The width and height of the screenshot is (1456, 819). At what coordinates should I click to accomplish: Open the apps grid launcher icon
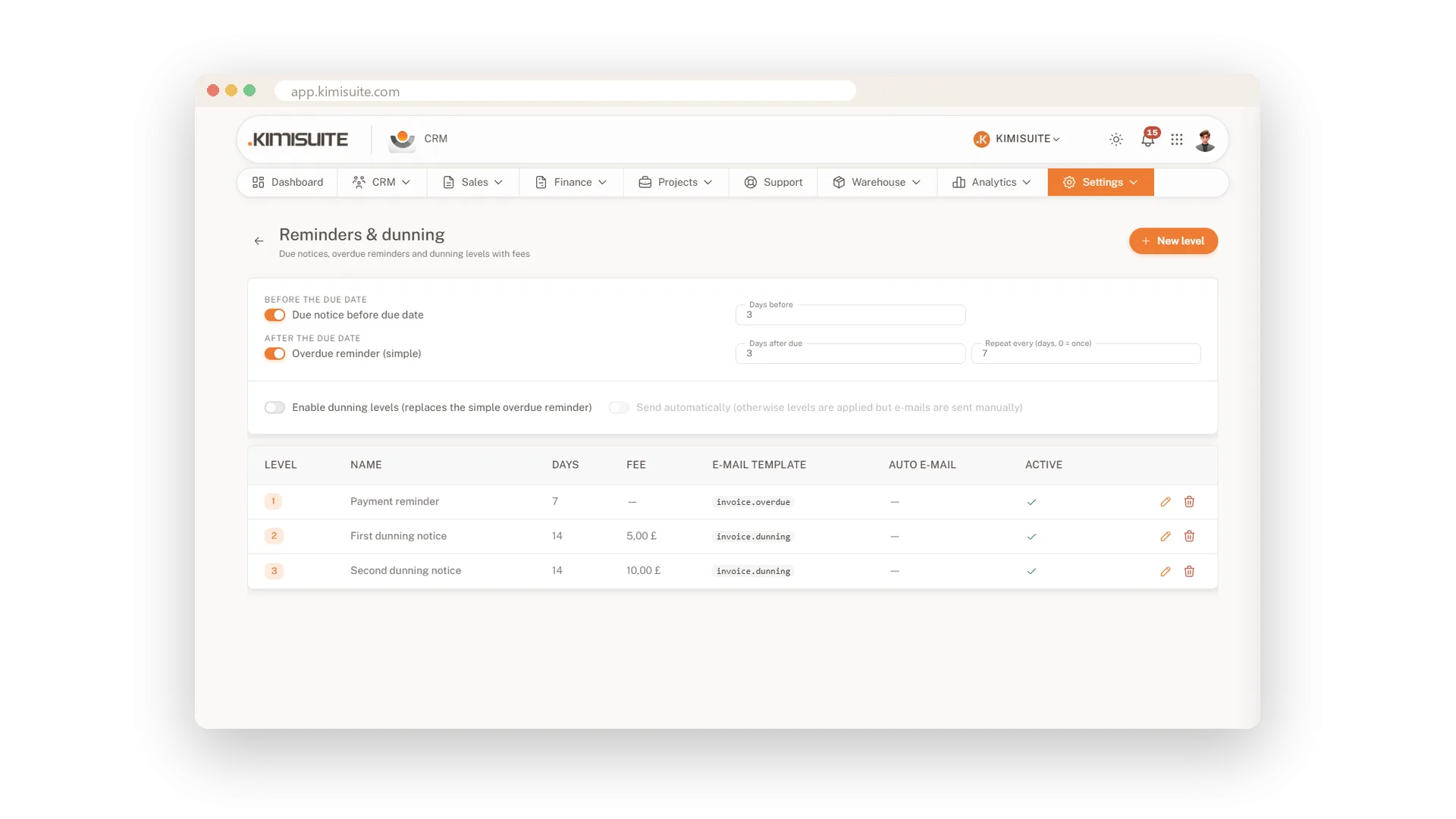click(x=1176, y=140)
